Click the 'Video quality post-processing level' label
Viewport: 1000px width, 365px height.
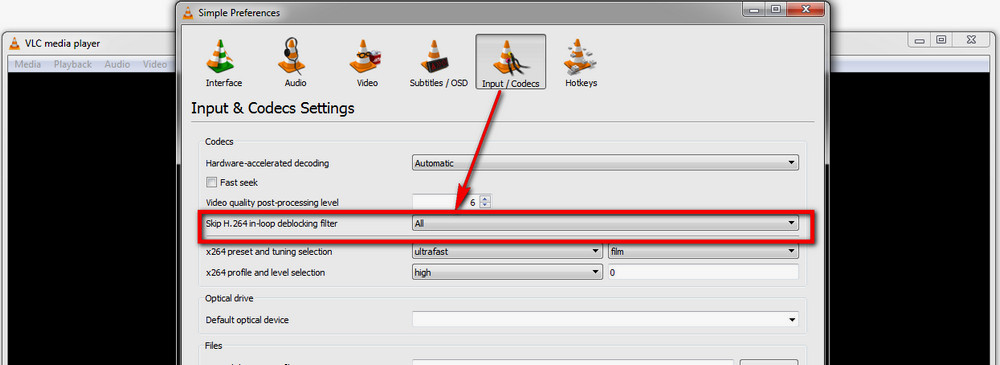273,202
